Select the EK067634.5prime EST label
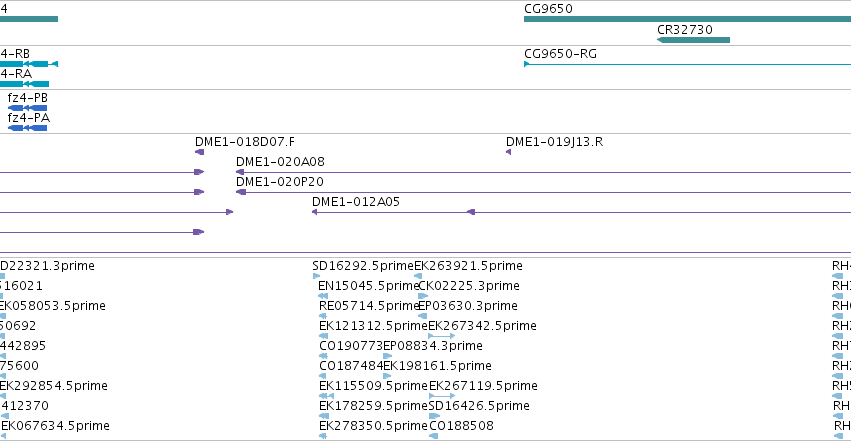Image resolution: width=851 pixels, height=441 pixels. [x=55, y=426]
